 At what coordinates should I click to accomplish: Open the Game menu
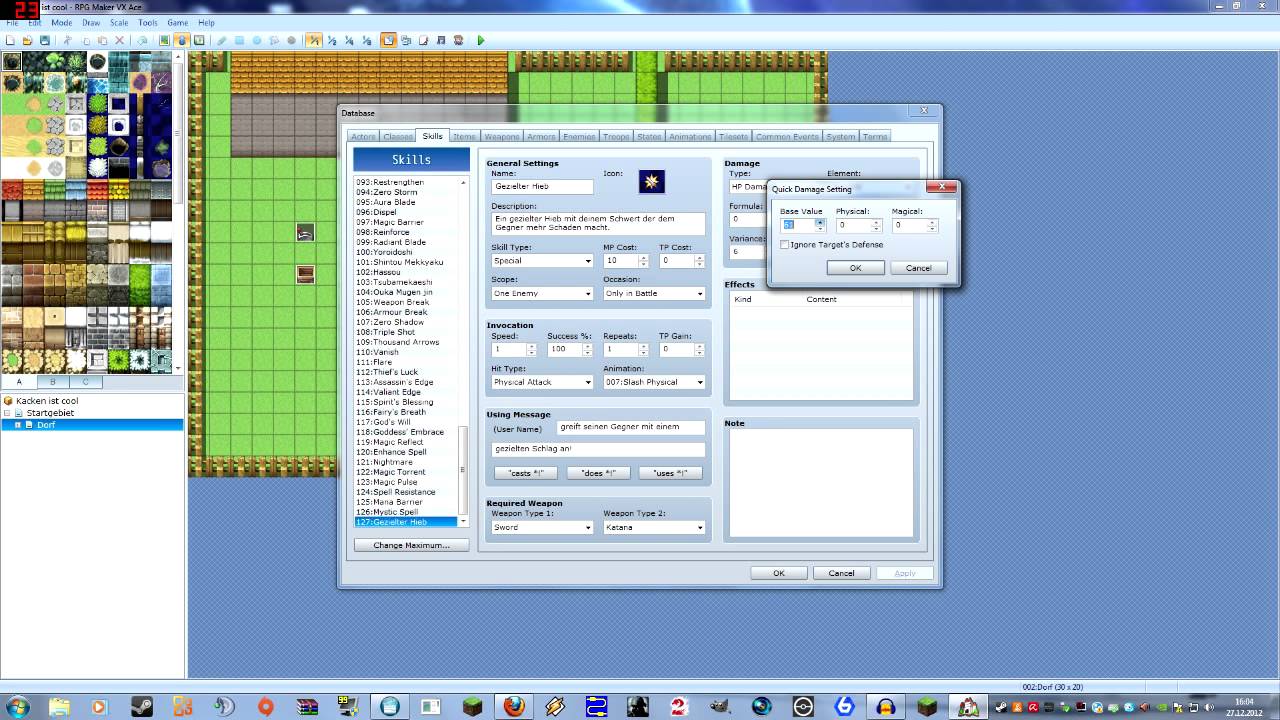coord(177,22)
